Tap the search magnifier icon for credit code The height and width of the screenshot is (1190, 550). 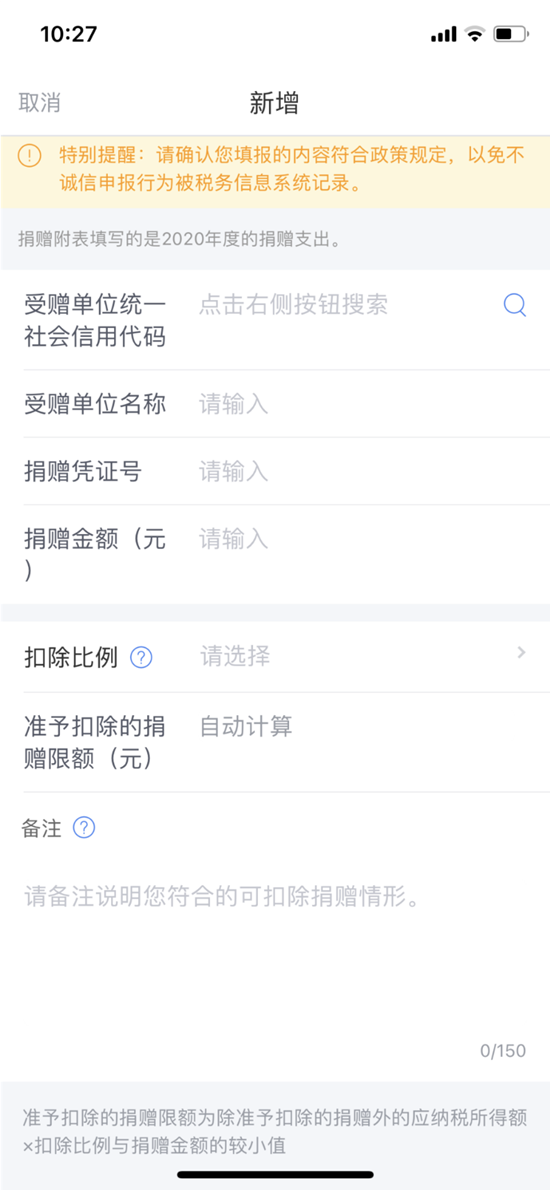[x=514, y=305]
